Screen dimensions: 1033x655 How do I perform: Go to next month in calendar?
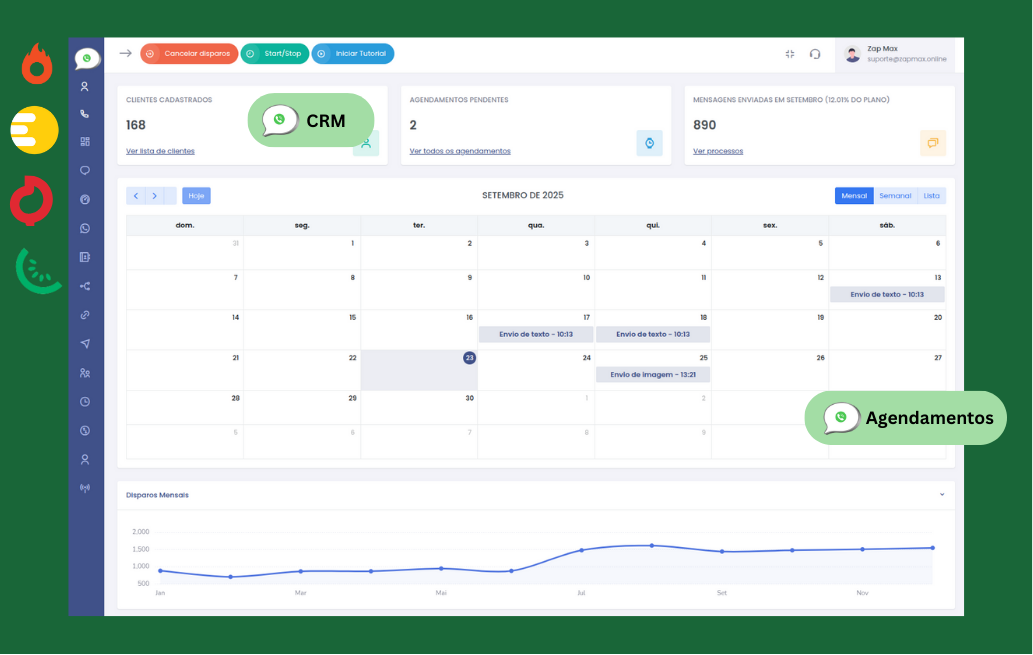154,196
